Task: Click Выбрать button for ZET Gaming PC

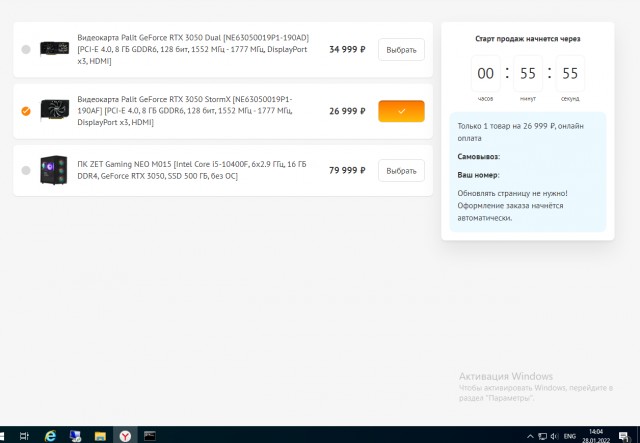Action: (x=401, y=171)
